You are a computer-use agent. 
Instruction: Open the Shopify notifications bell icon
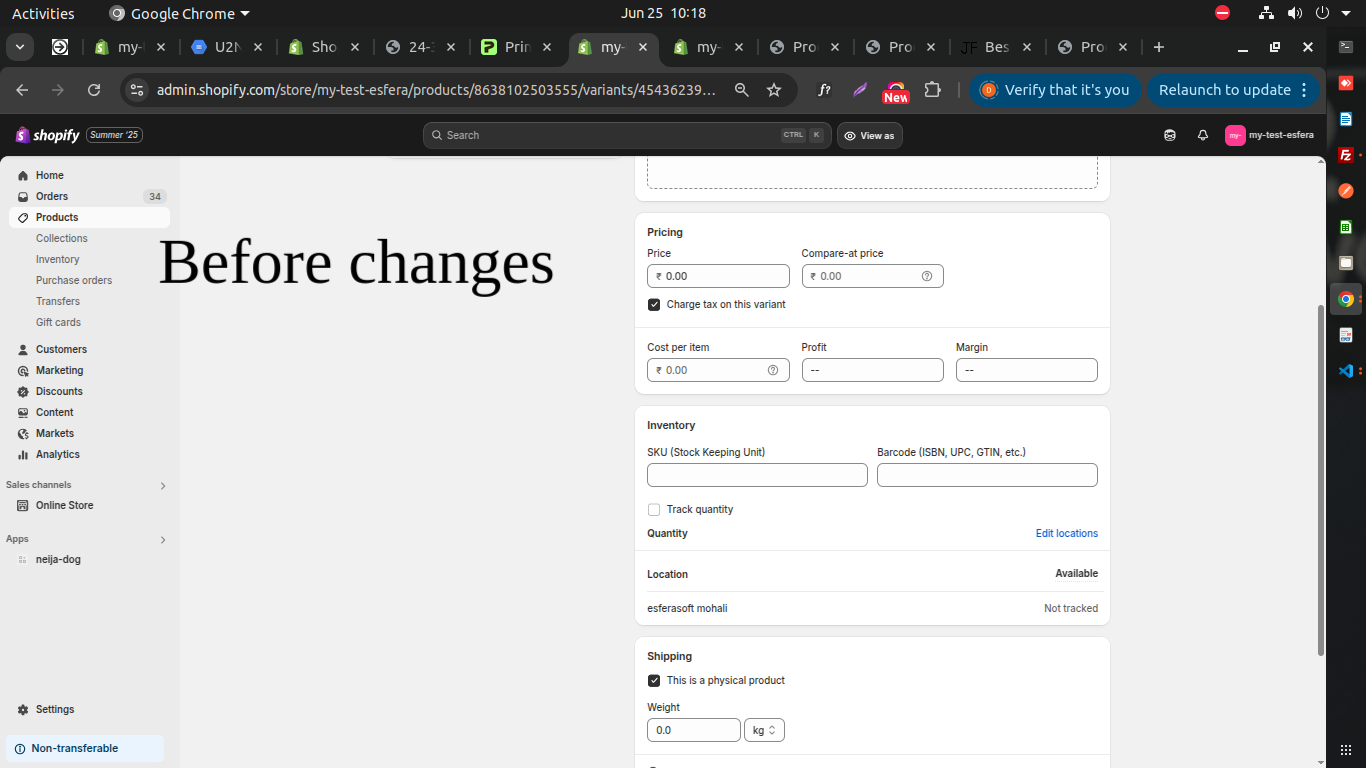1203,135
